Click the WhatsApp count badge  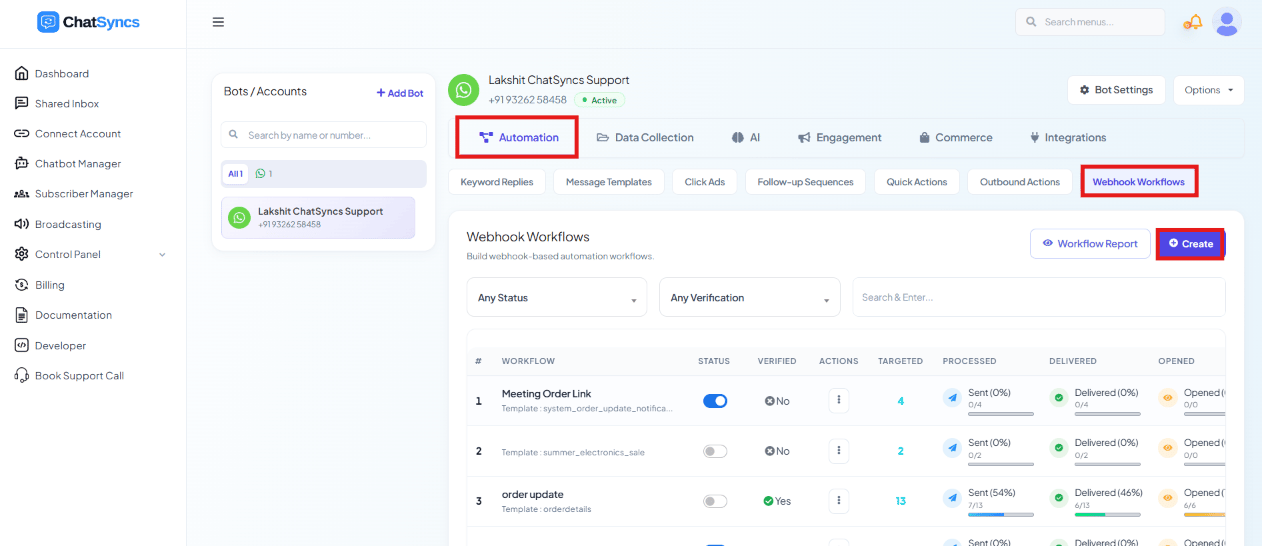(264, 173)
